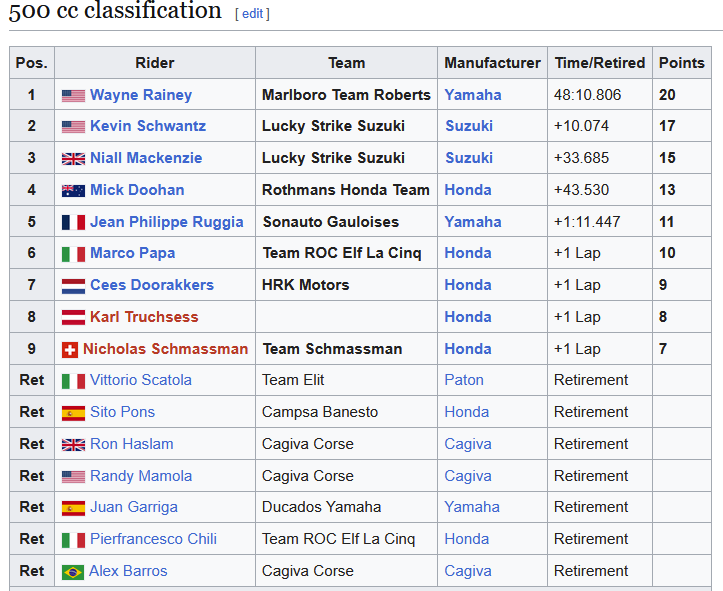Open Yamaha link in Juan Garriga row
The image size is (723, 591).
point(472,507)
